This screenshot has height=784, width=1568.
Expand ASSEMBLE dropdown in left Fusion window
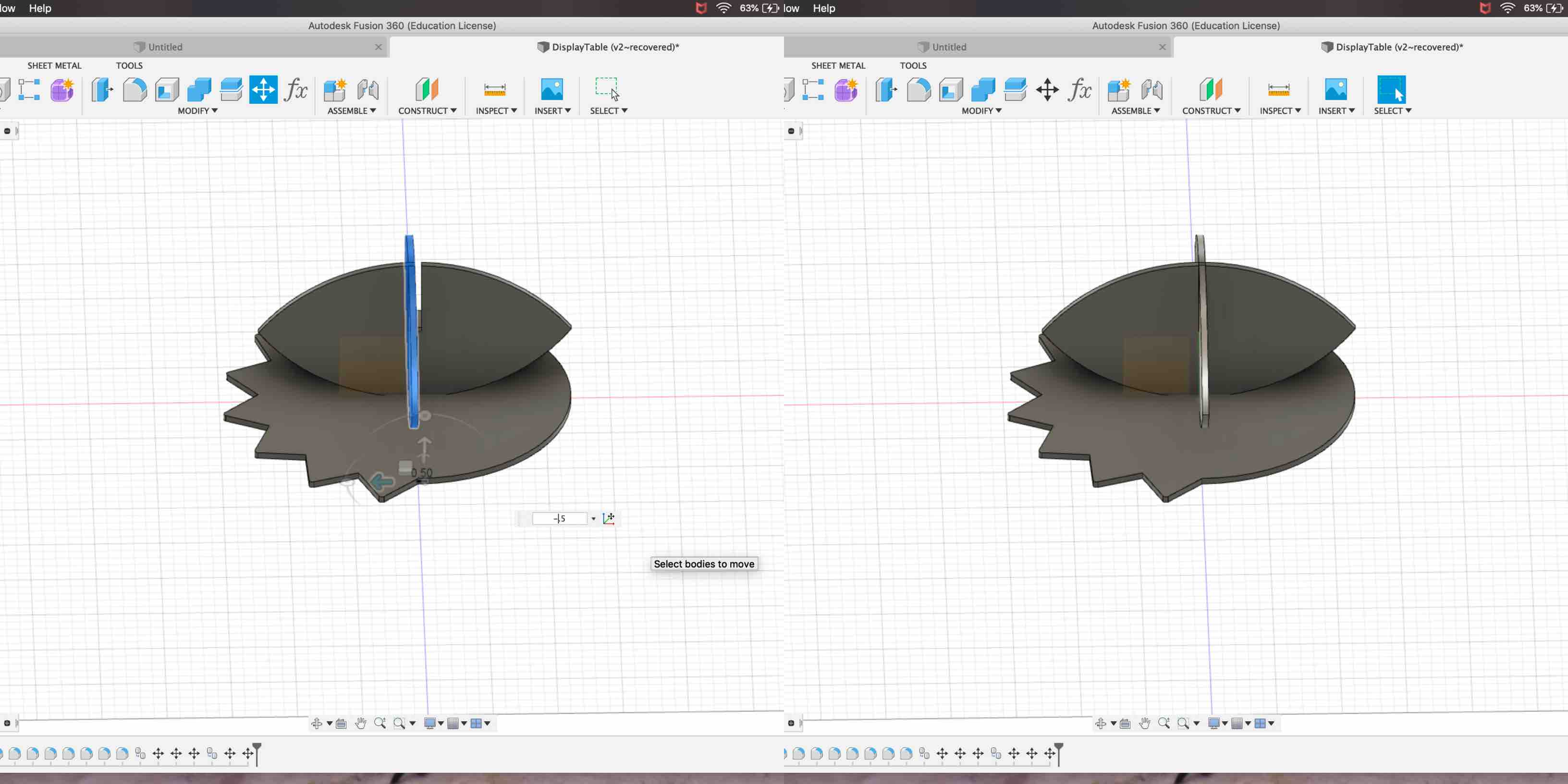click(x=352, y=111)
